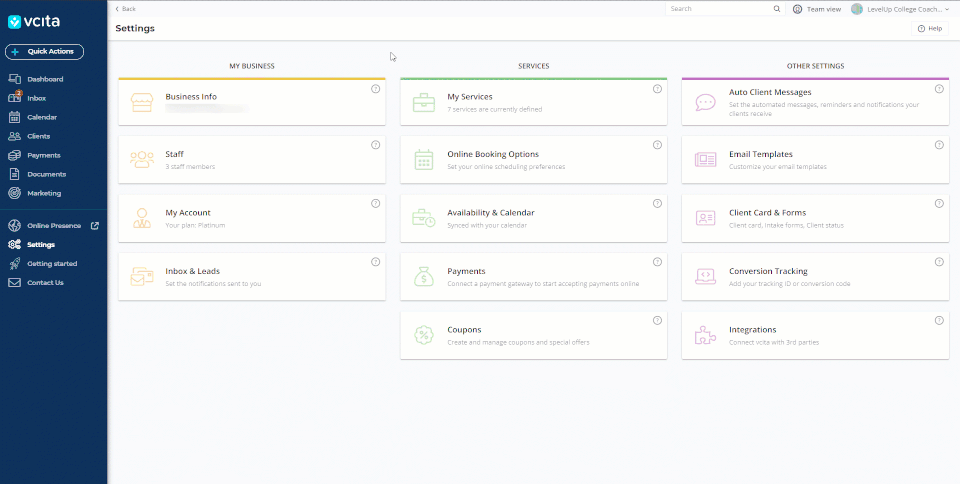This screenshot has width=960, height=484.
Task: Click the Getting started rocket icon
Action: [x=15, y=264]
